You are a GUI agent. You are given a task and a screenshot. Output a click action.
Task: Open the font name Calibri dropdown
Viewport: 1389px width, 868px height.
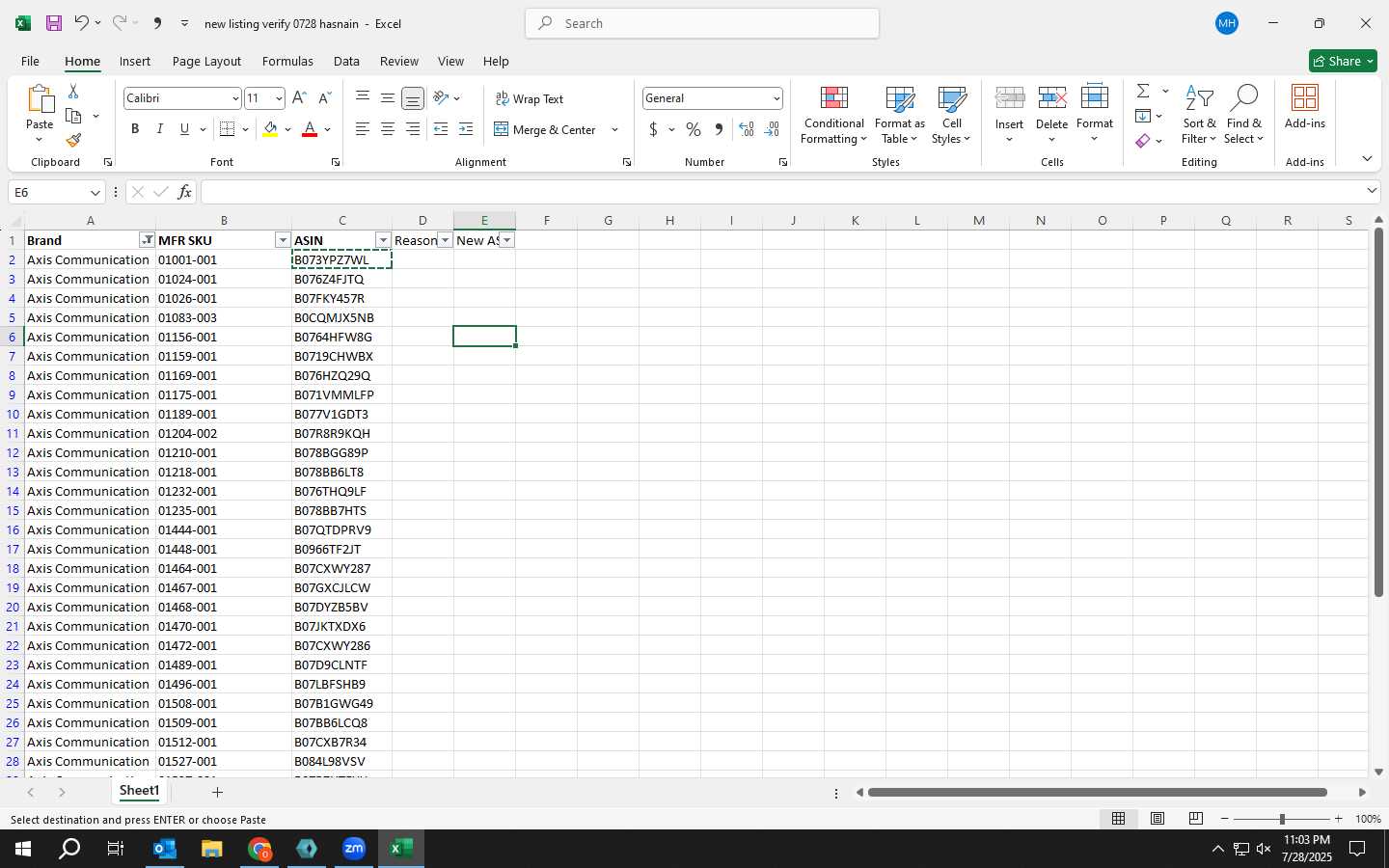234,98
